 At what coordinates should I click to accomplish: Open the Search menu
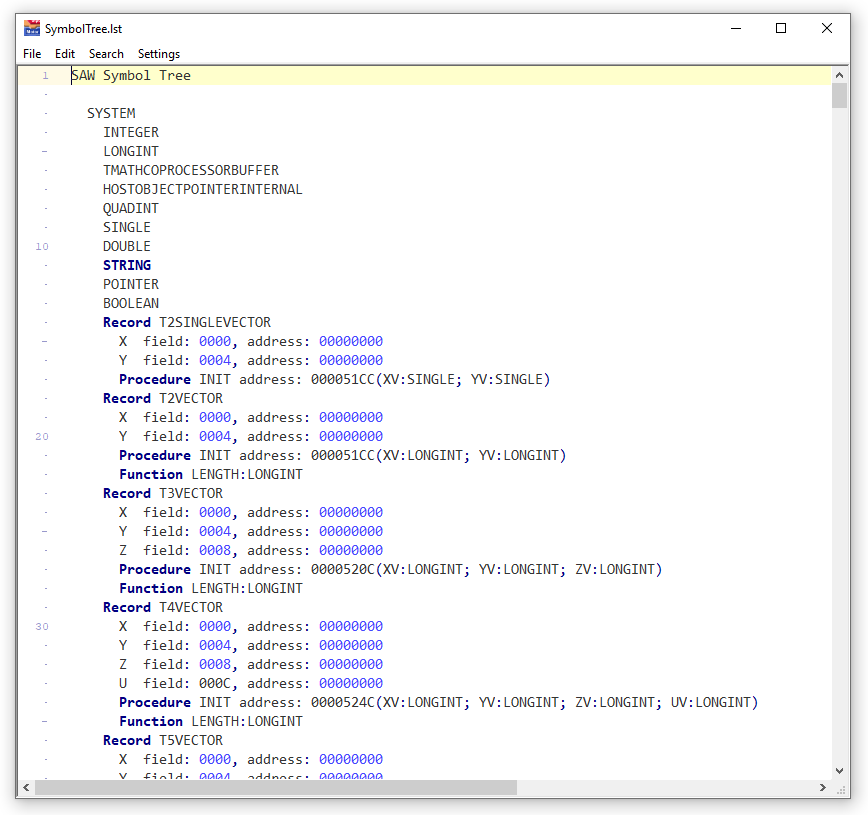pyautogui.click(x=106, y=54)
